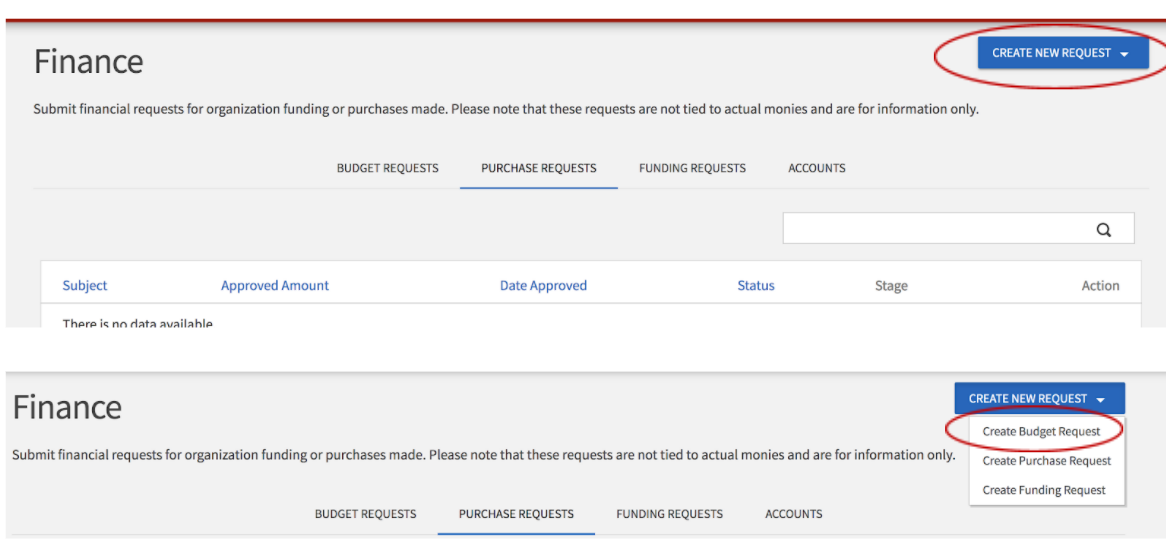Sort the table by Subject column
This screenshot has width=1166, height=543.
(x=85, y=285)
